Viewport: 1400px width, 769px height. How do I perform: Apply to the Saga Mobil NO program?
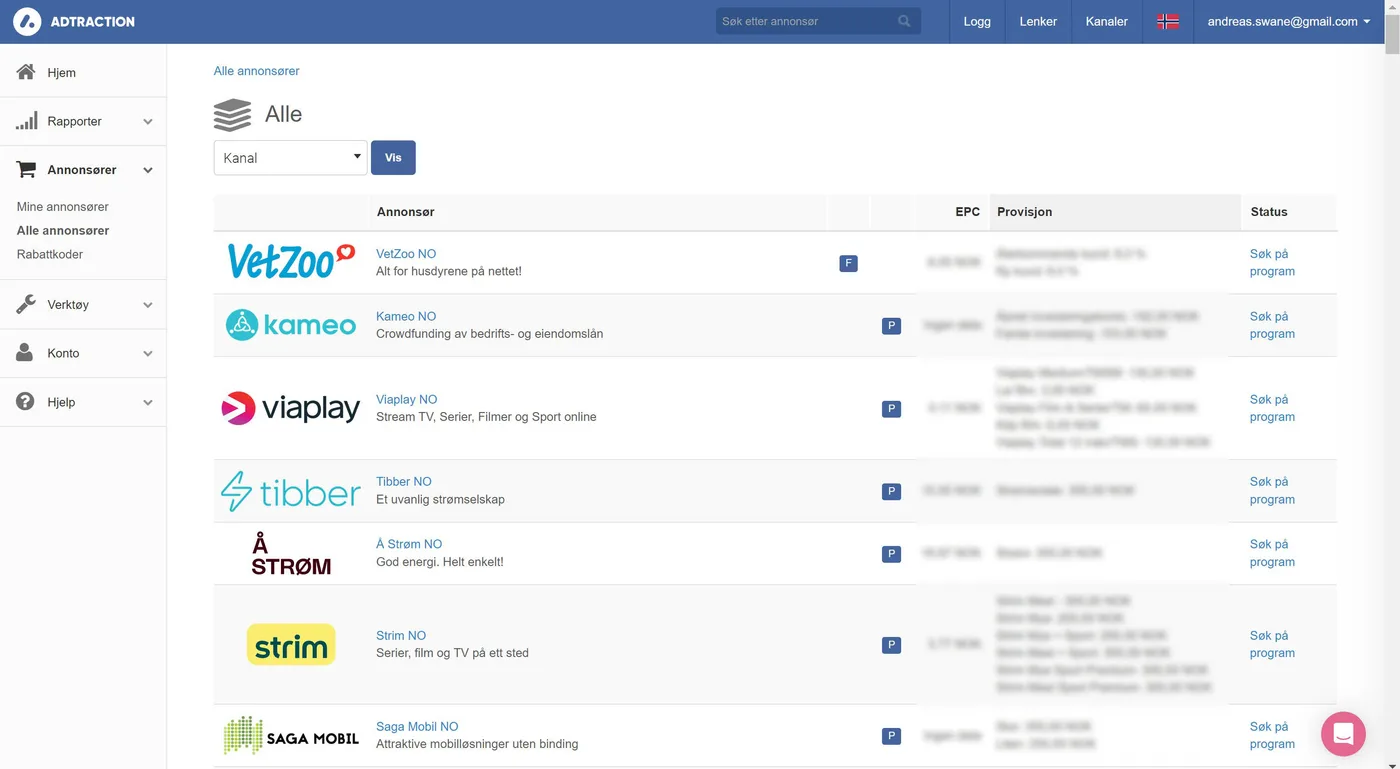(x=1272, y=735)
